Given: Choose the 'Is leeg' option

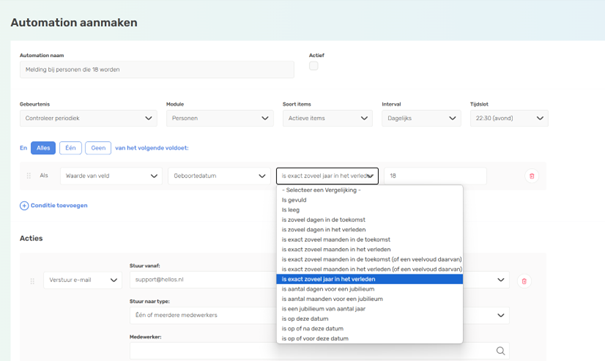Looking at the screenshot, I should (x=370, y=210).
